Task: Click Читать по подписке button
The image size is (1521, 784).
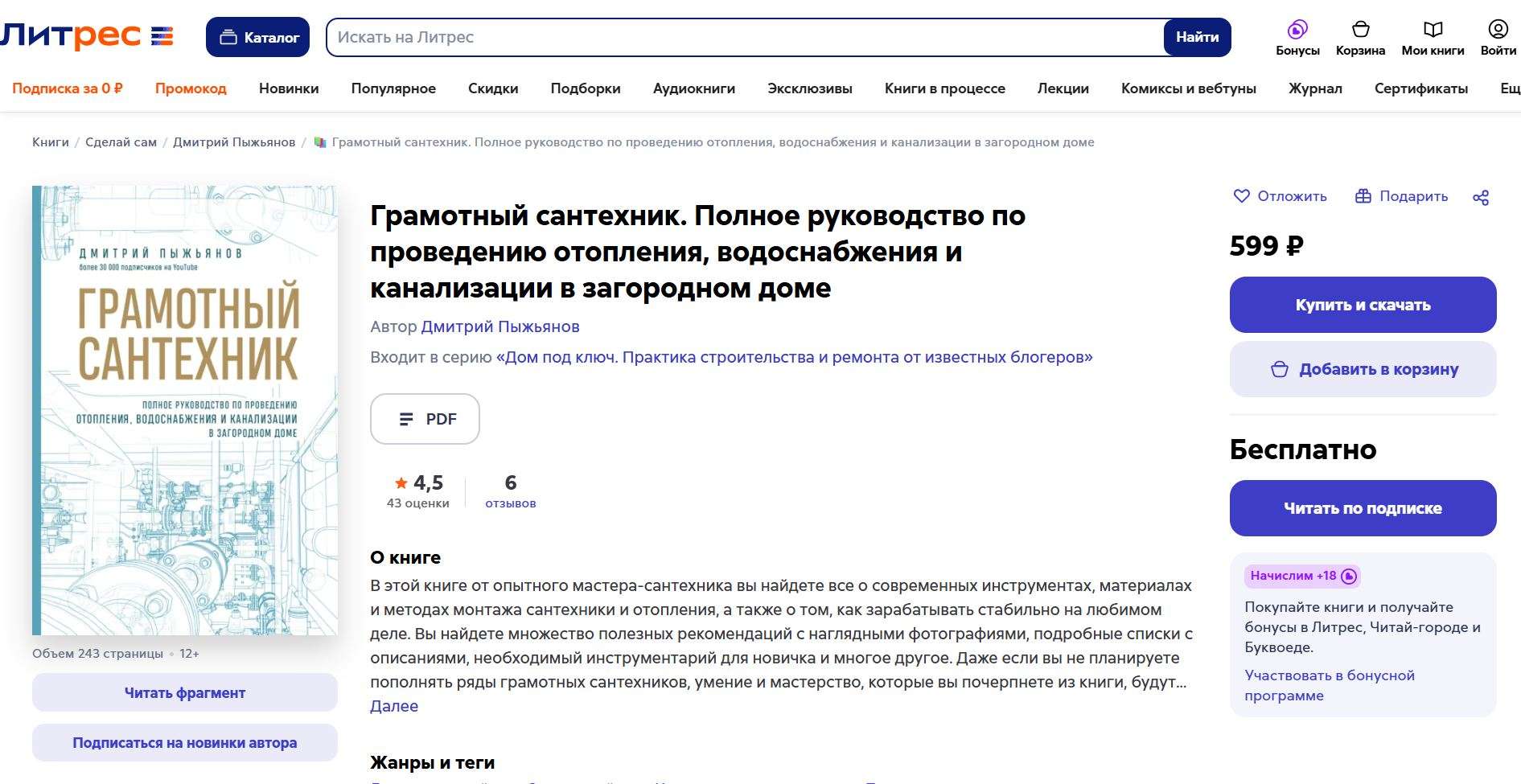Action: [x=1363, y=508]
